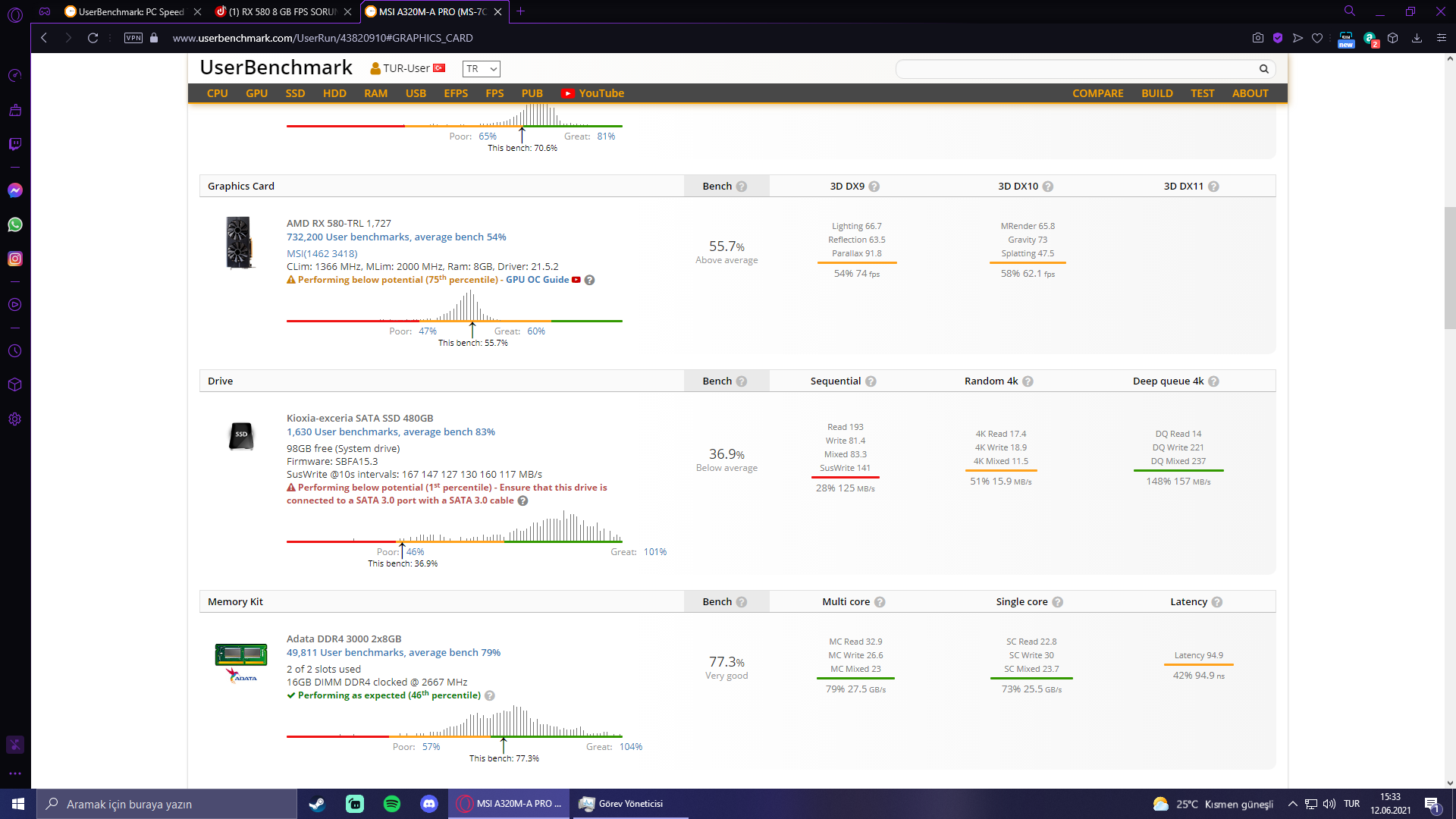This screenshot has width=1456, height=819.
Task: Click the snapshot camera icon in address bar
Action: (x=1258, y=38)
